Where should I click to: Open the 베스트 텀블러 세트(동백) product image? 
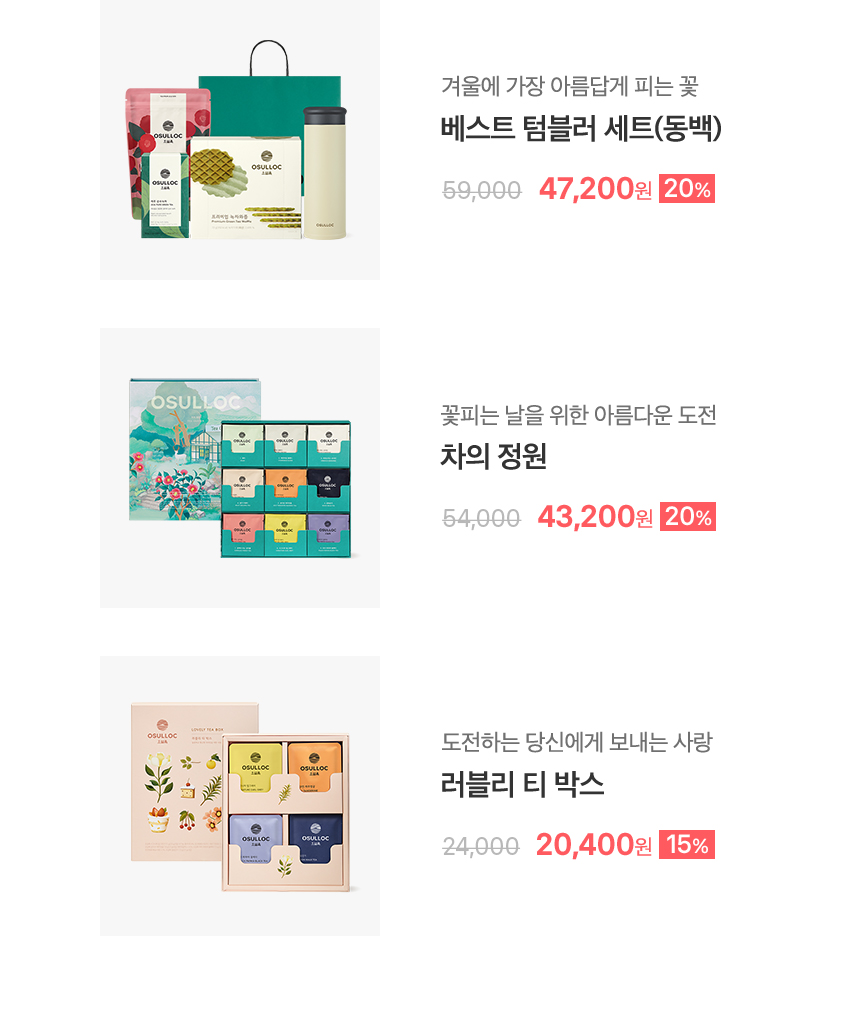coord(240,139)
